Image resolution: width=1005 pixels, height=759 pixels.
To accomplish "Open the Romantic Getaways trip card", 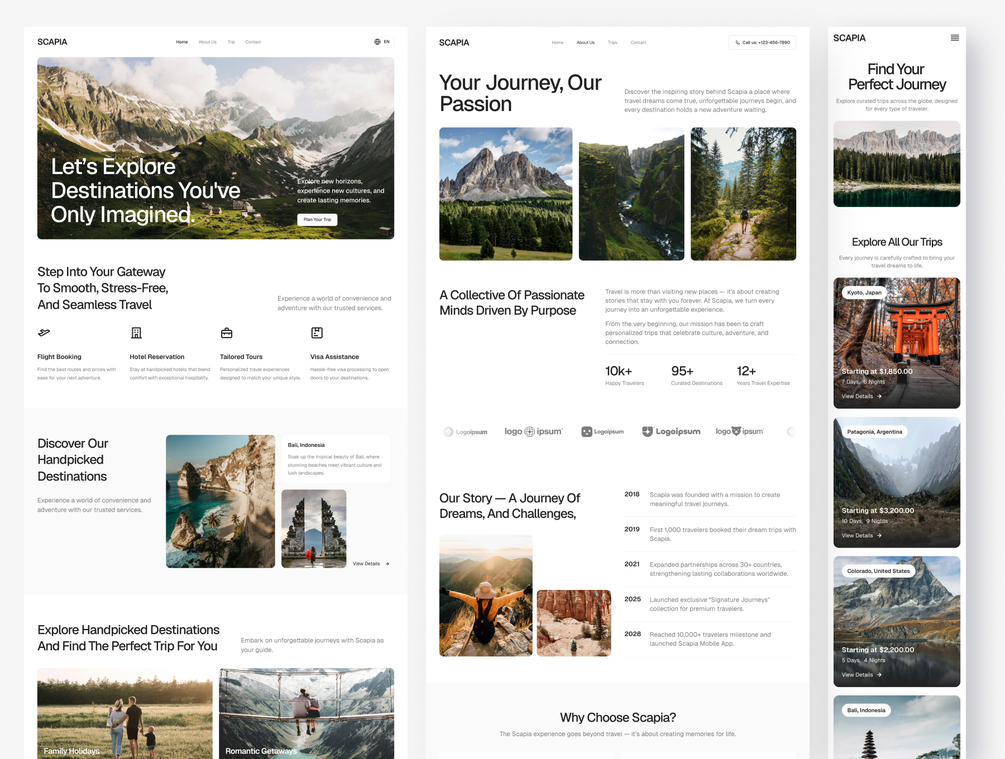I will [x=306, y=713].
